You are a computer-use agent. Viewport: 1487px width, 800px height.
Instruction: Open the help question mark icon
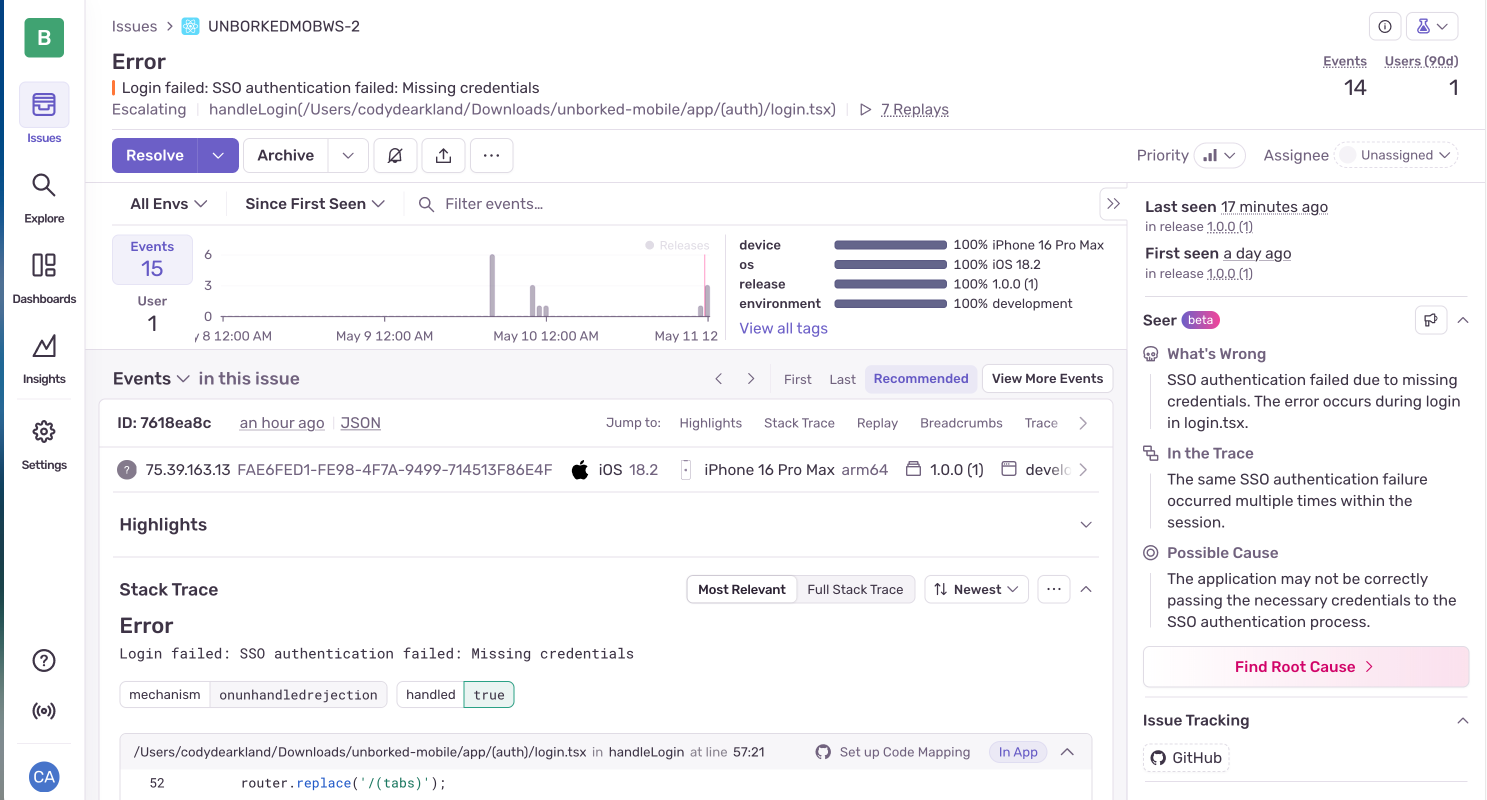pos(44,660)
